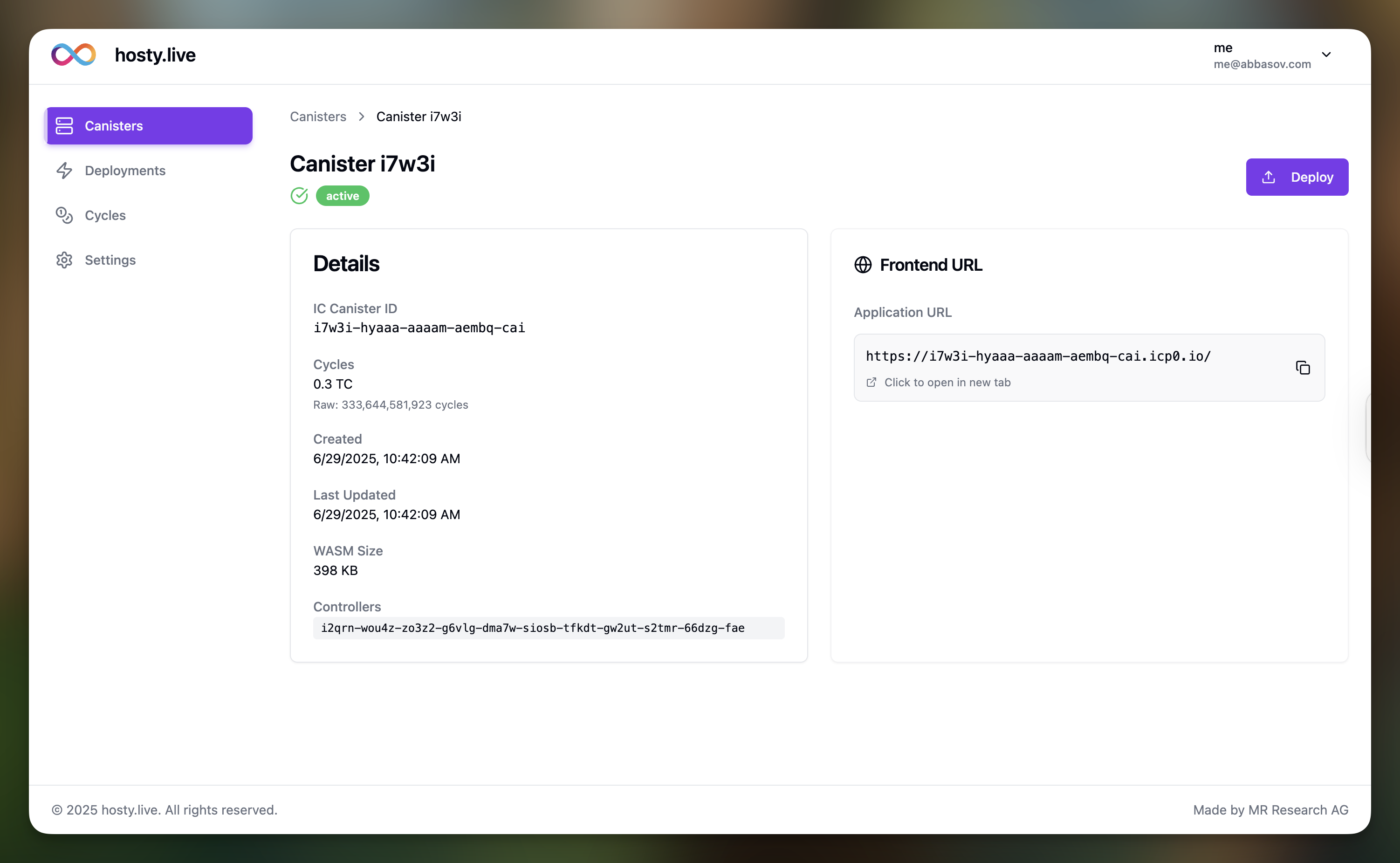Image resolution: width=1400 pixels, height=863 pixels.
Task: Go to Cycles in the sidebar
Action: pyautogui.click(x=105, y=215)
